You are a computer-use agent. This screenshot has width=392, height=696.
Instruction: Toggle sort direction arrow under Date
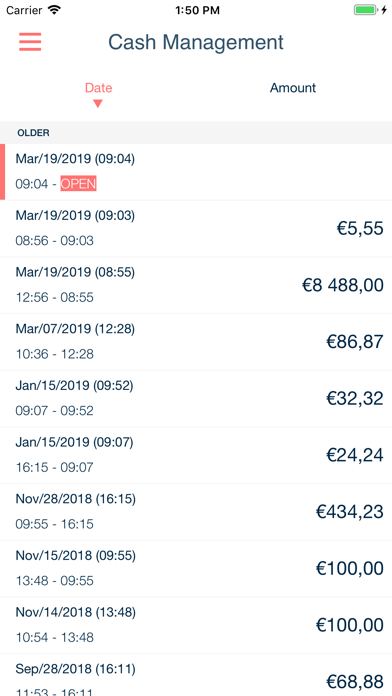coord(98,103)
